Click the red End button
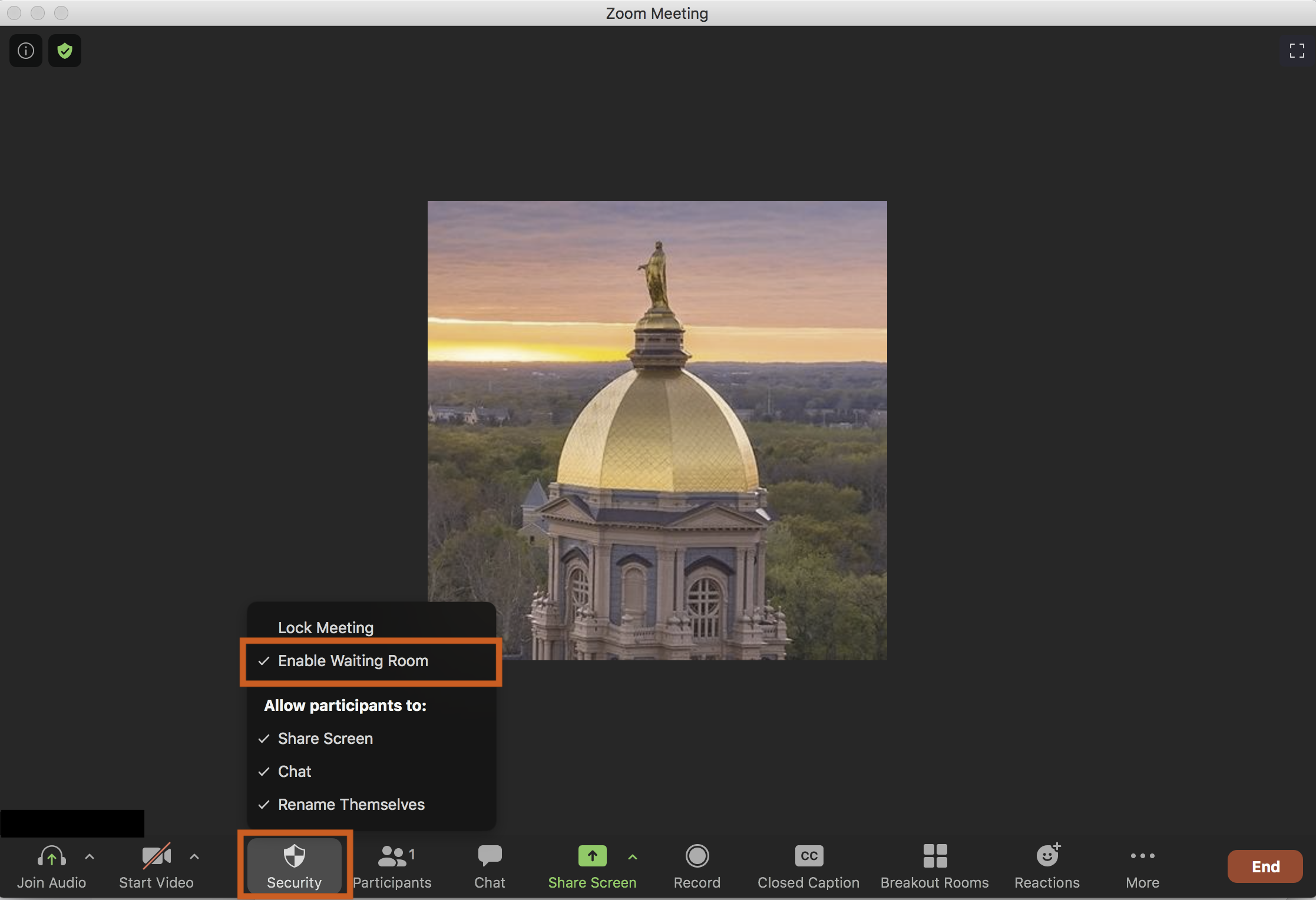This screenshot has height=900, width=1316. (x=1265, y=866)
